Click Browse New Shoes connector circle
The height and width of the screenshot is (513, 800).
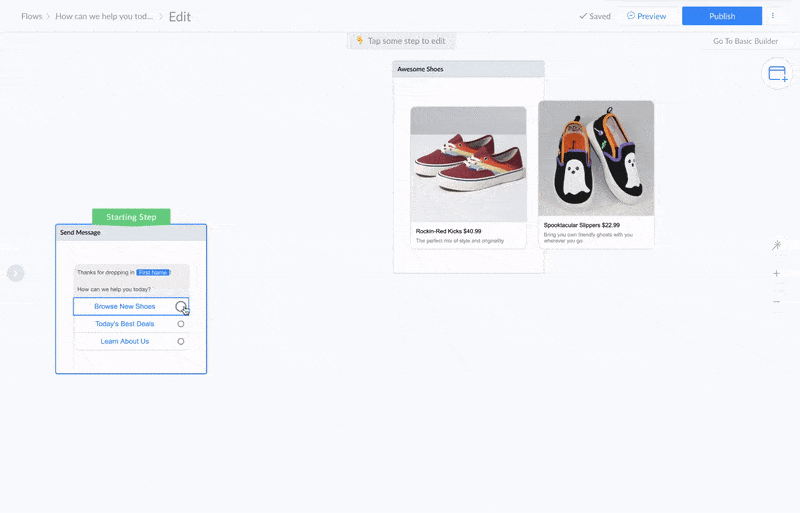coord(181,306)
